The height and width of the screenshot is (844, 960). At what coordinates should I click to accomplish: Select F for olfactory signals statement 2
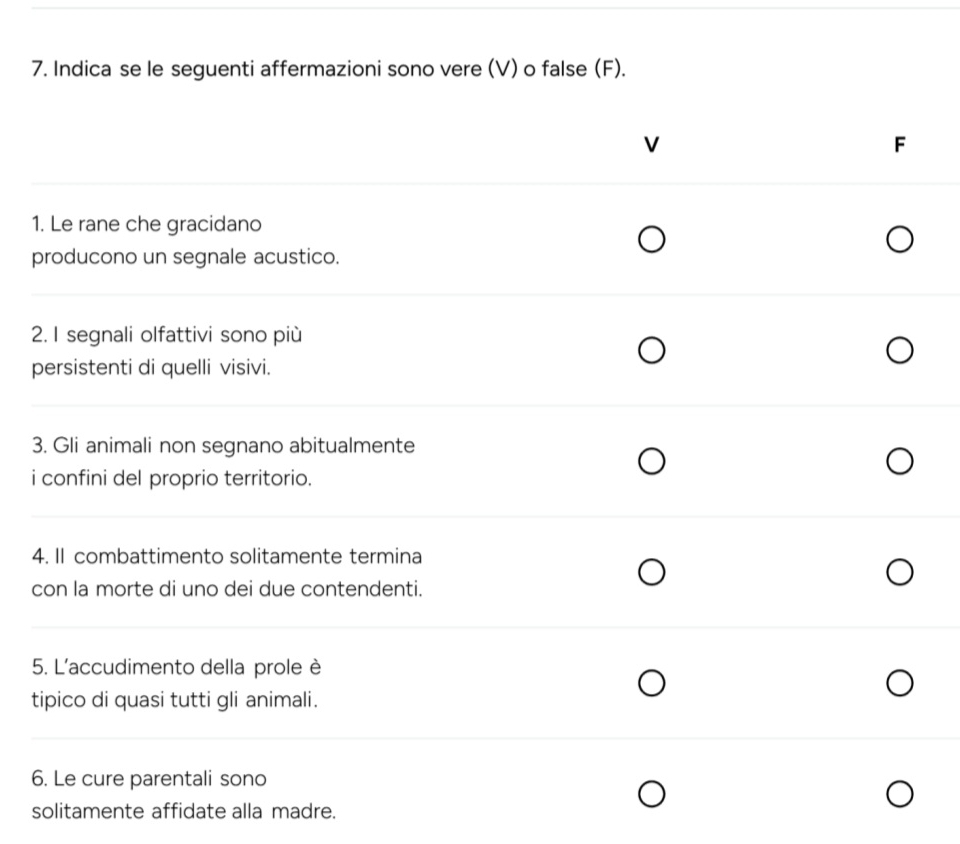coord(899,351)
